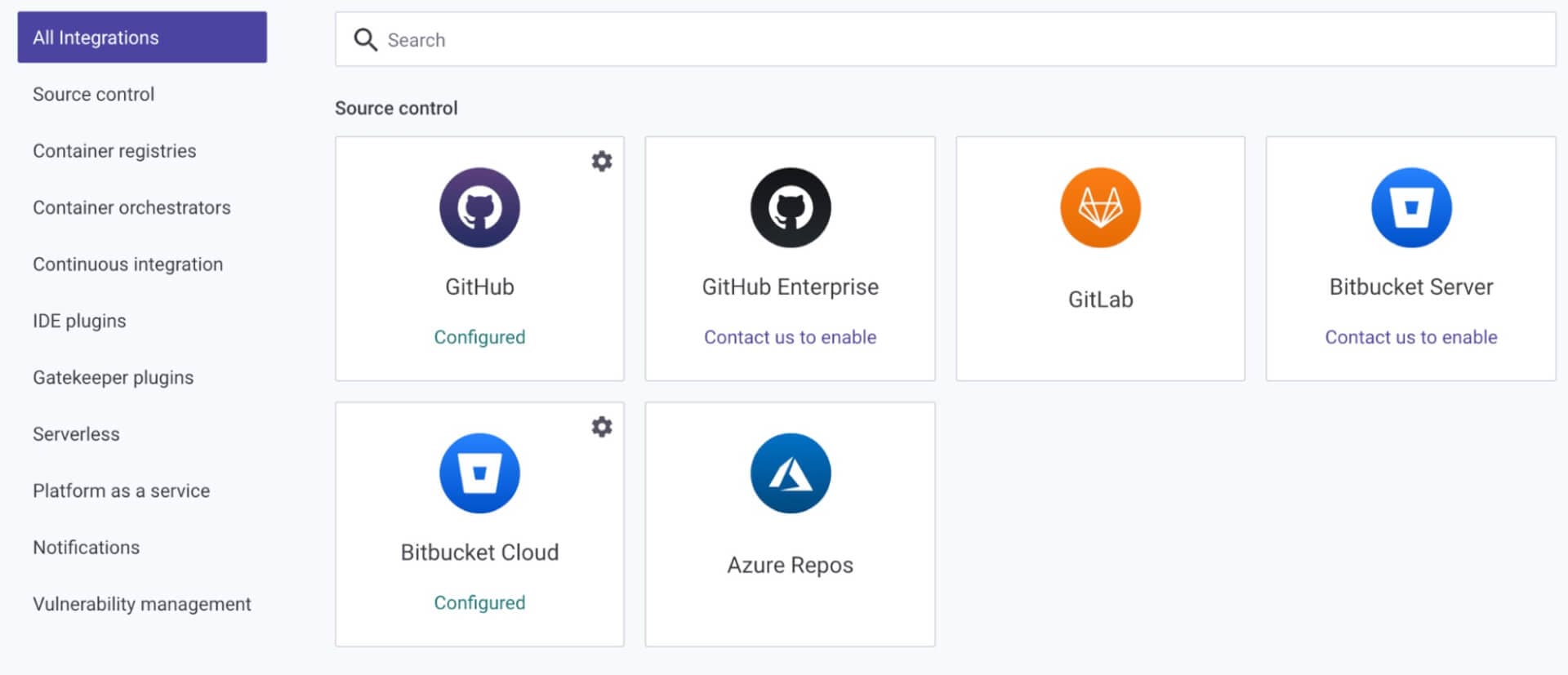Focus the Search integrations field

pyautogui.click(x=945, y=39)
